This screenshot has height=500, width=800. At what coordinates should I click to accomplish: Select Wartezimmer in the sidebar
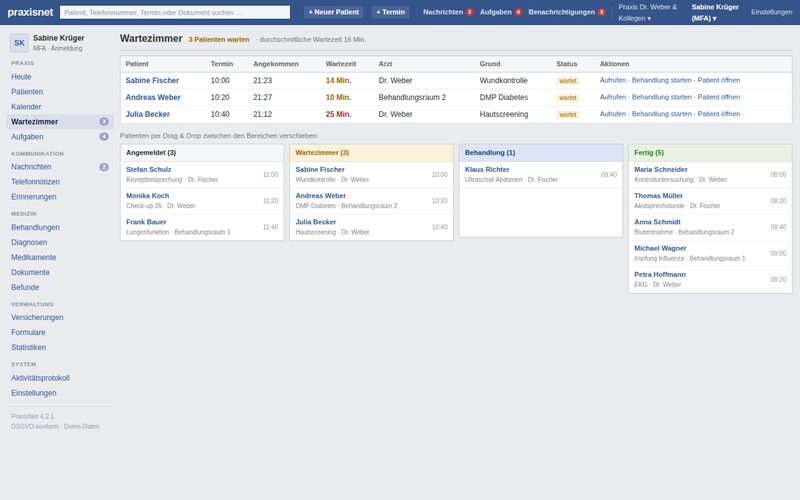click(59, 121)
